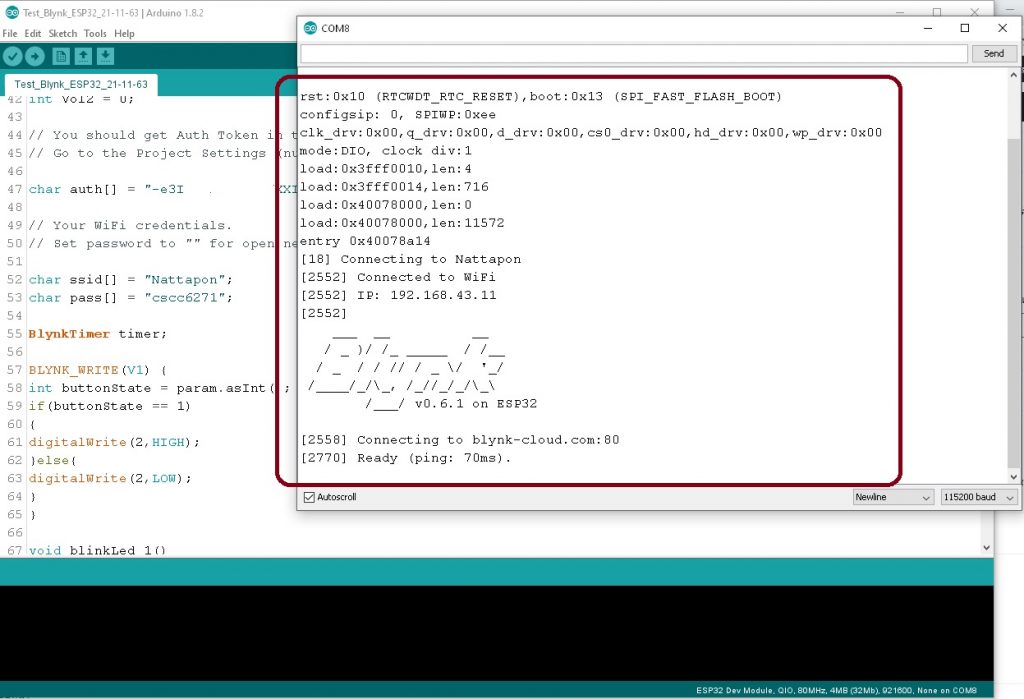Click the New sketch icon
The image size is (1024, 699).
(61, 56)
